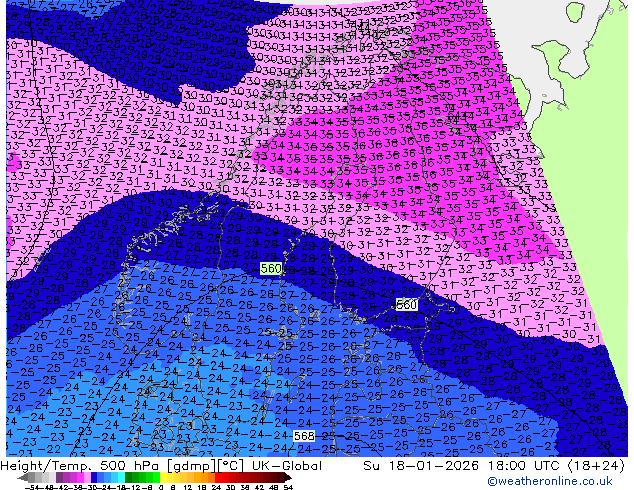
Task: Click the pale-green 560 contour label
Action: click(271, 268)
